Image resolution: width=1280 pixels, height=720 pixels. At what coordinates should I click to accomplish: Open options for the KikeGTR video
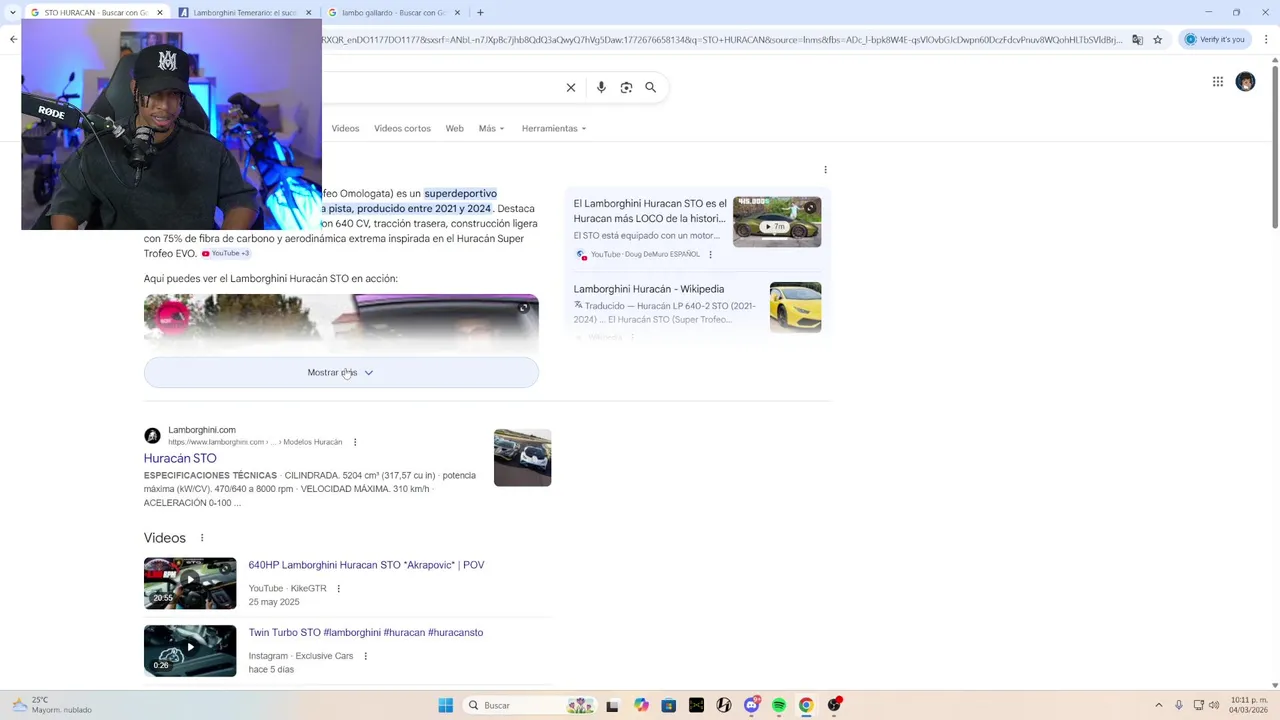pyautogui.click(x=339, y=589)
